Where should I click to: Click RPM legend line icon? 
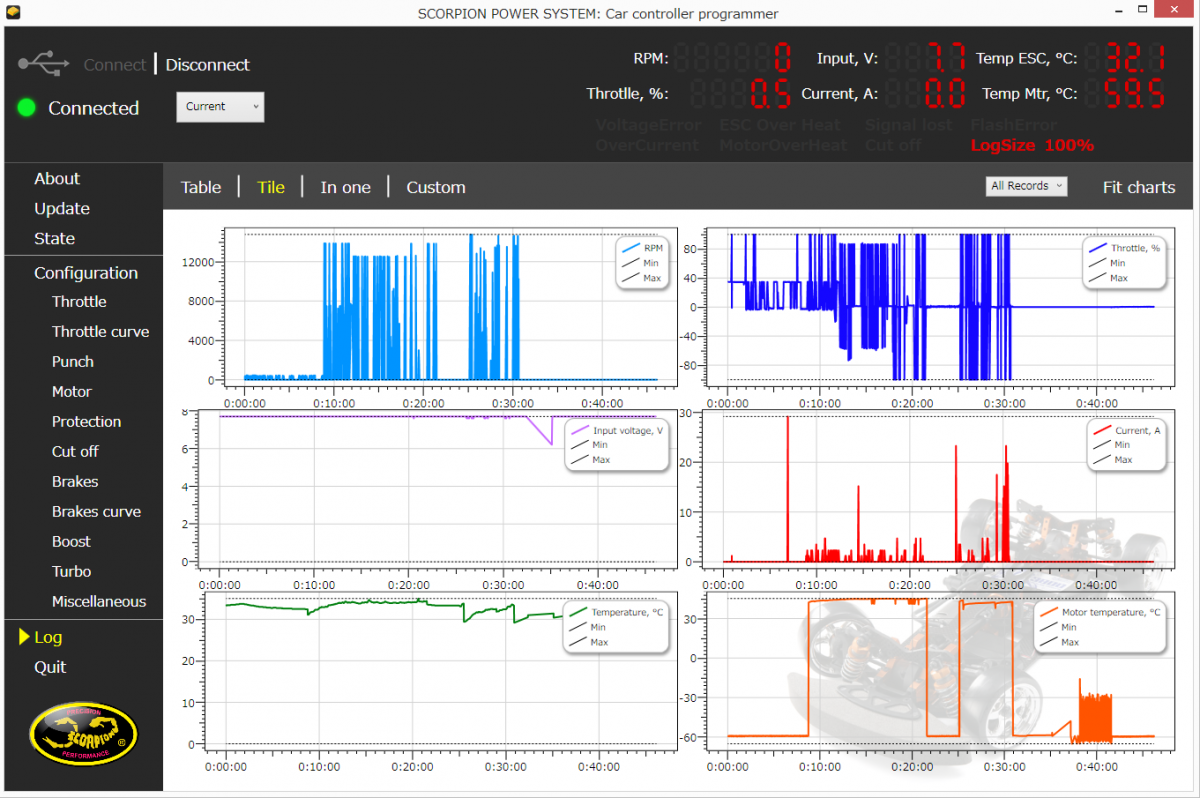pyautogui.click(x=631, y=248)
